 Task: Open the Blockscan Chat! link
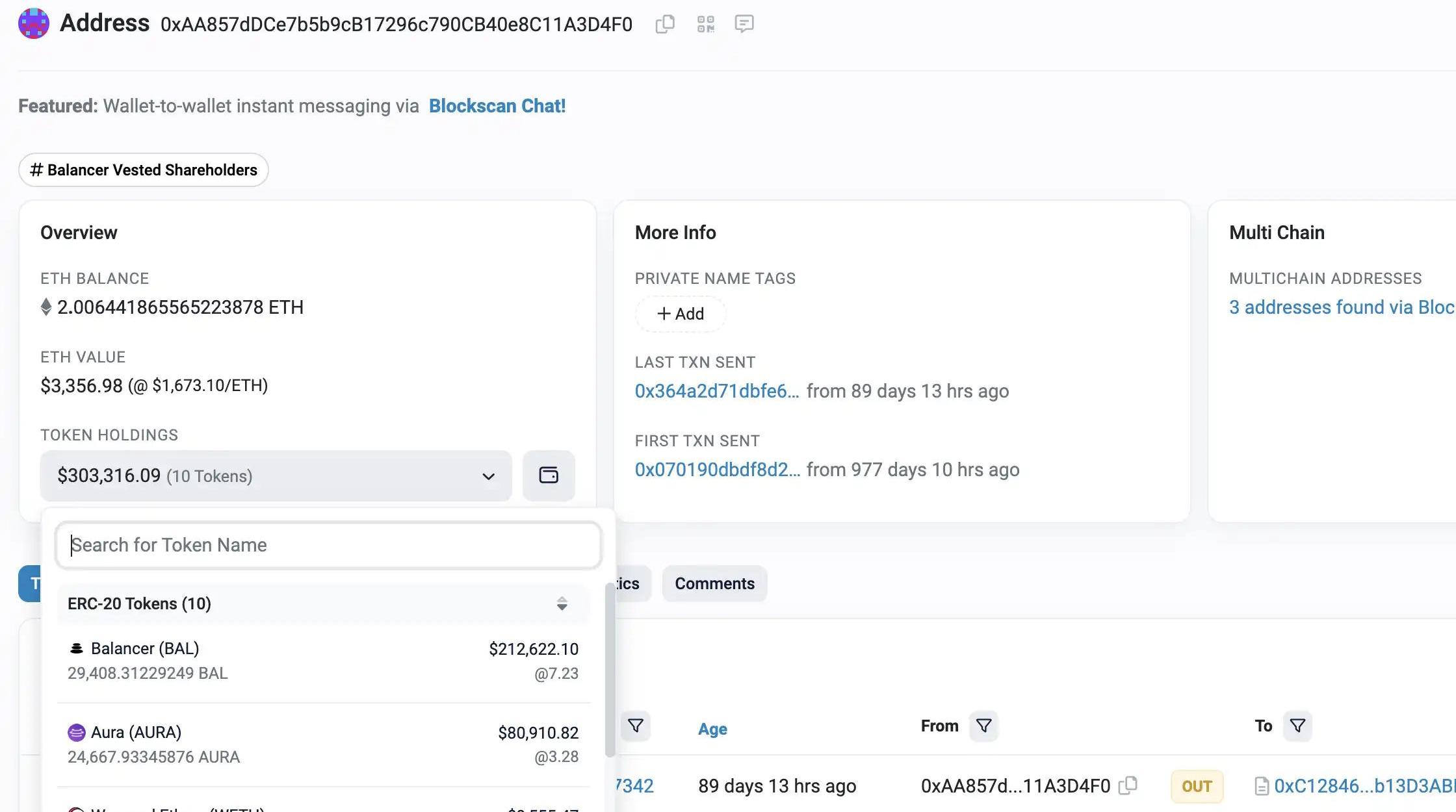coord(497,106)
